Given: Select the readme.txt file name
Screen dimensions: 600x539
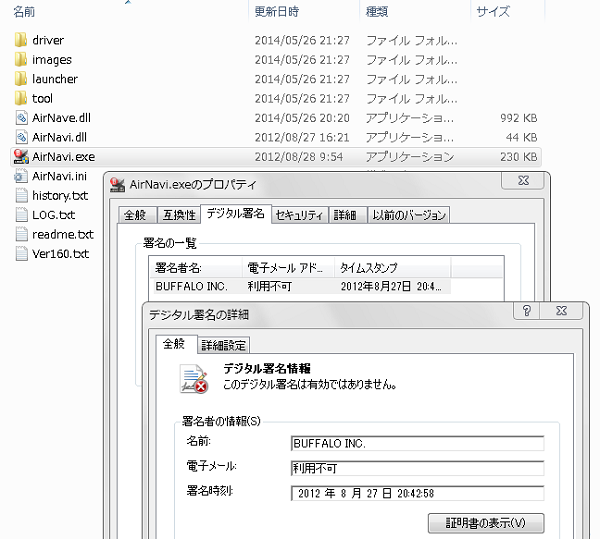Looking at the screenshot, I should point(63,234).
